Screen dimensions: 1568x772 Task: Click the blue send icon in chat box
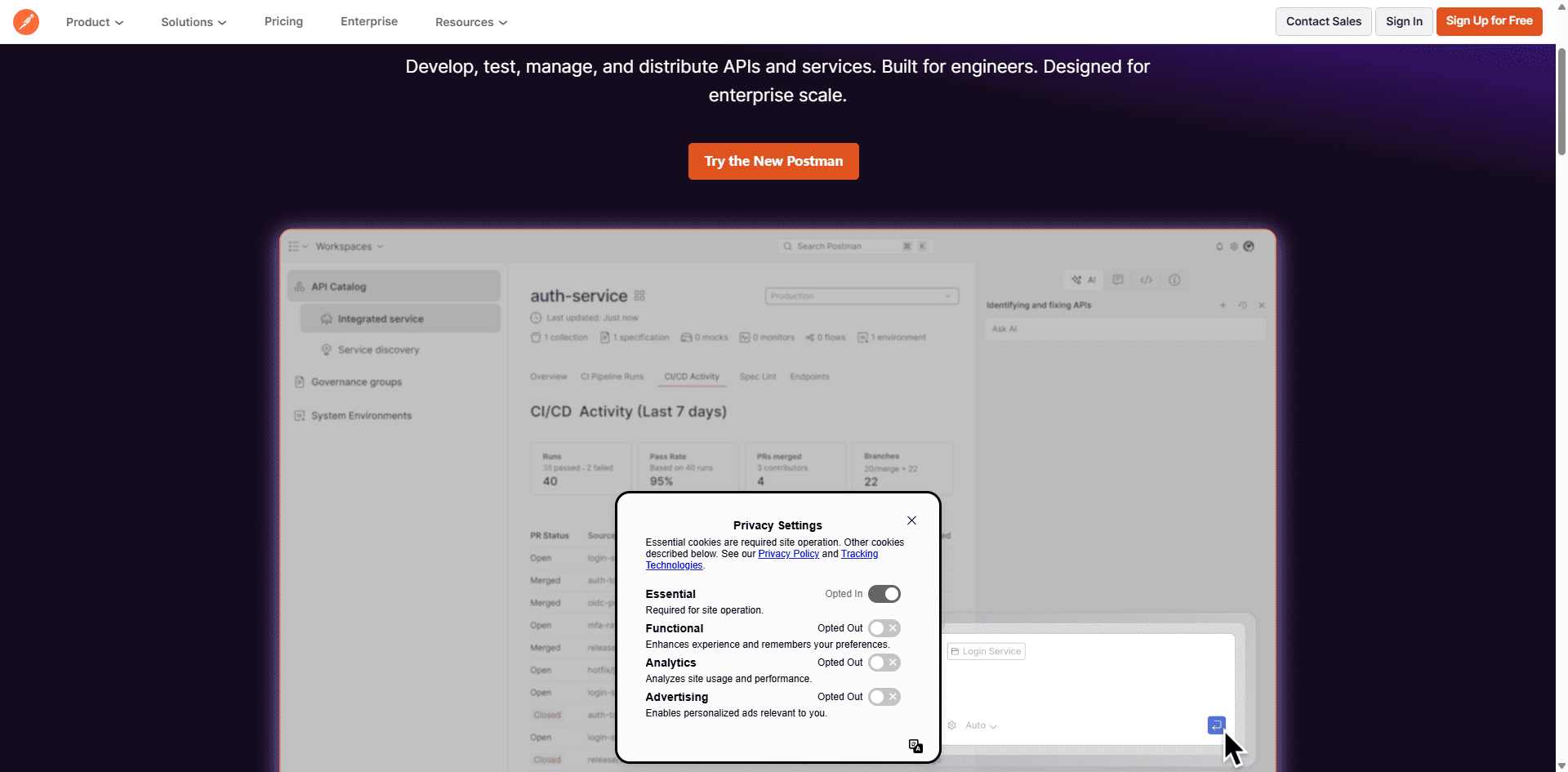click(1216, 725)
